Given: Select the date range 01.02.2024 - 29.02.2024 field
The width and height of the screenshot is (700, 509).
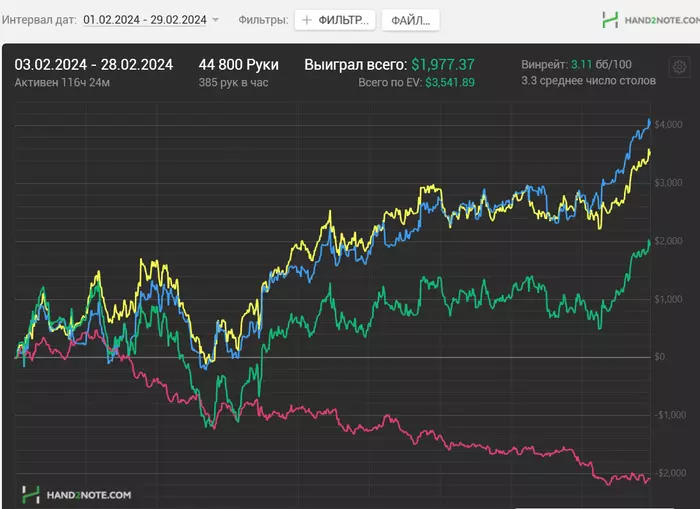Looking at the screenshot, I should pos(145,20).
